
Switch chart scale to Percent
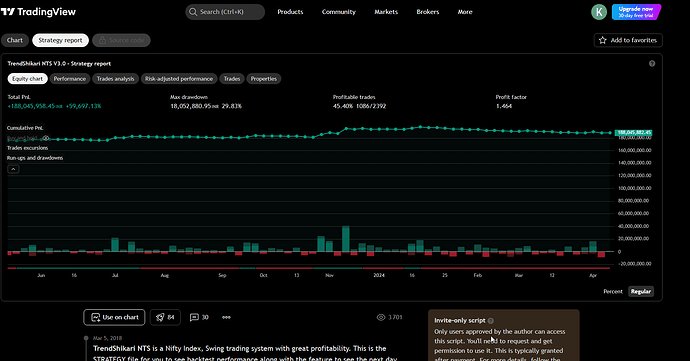coord(613,291)
